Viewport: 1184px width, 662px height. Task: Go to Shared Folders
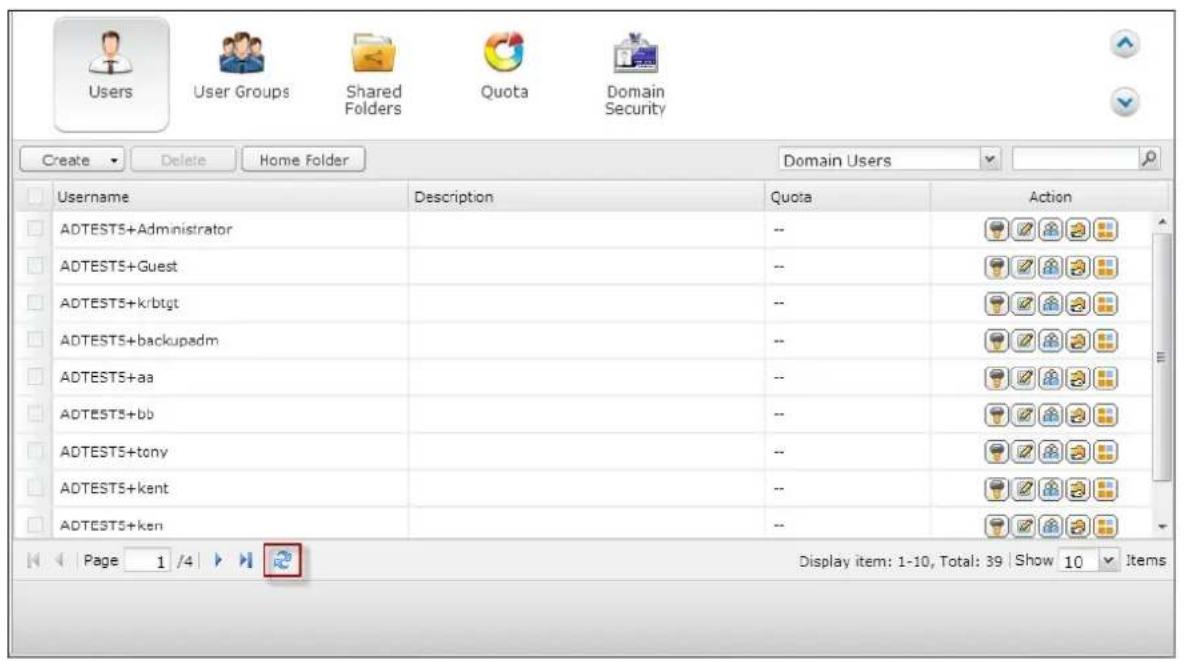(373, 74)
